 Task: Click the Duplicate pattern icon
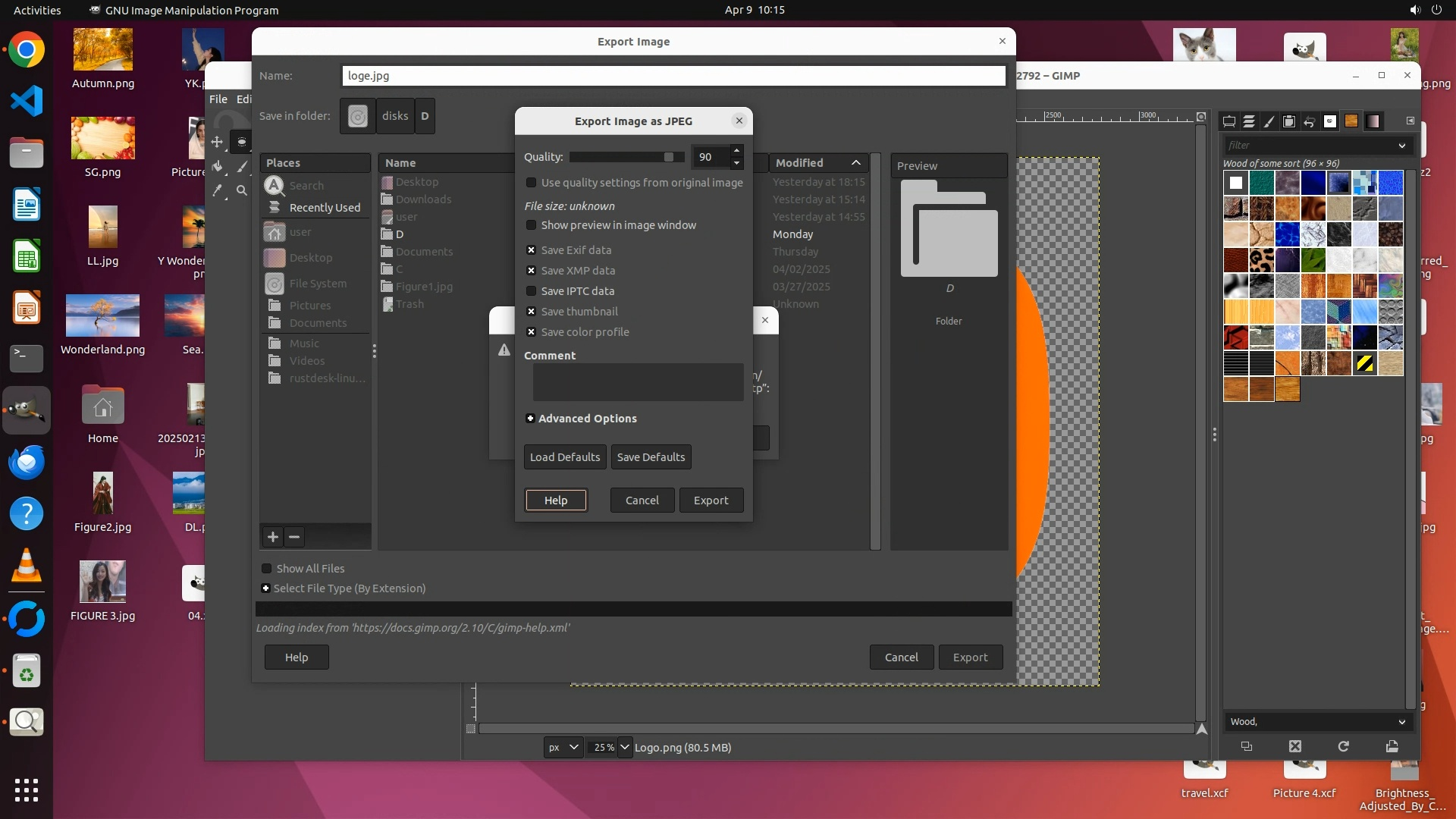click(1246, 747)
